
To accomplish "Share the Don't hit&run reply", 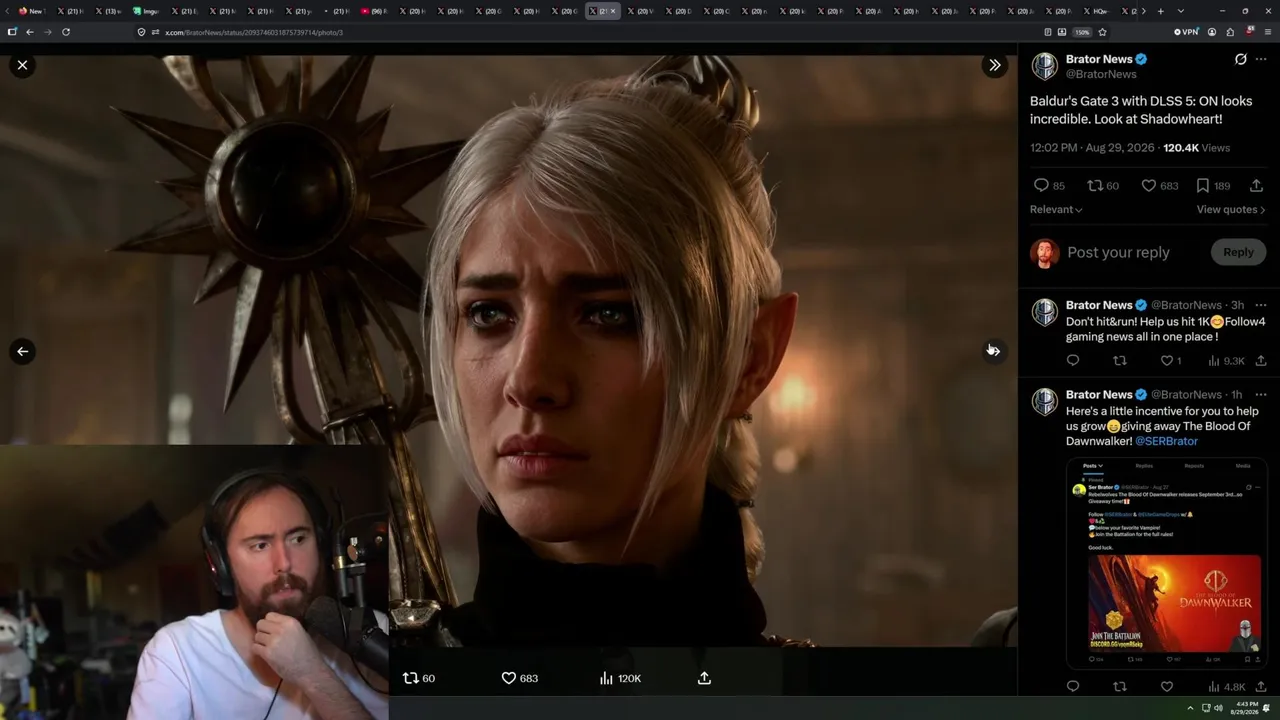I will pyautogui.click(x=1261, y=361).
